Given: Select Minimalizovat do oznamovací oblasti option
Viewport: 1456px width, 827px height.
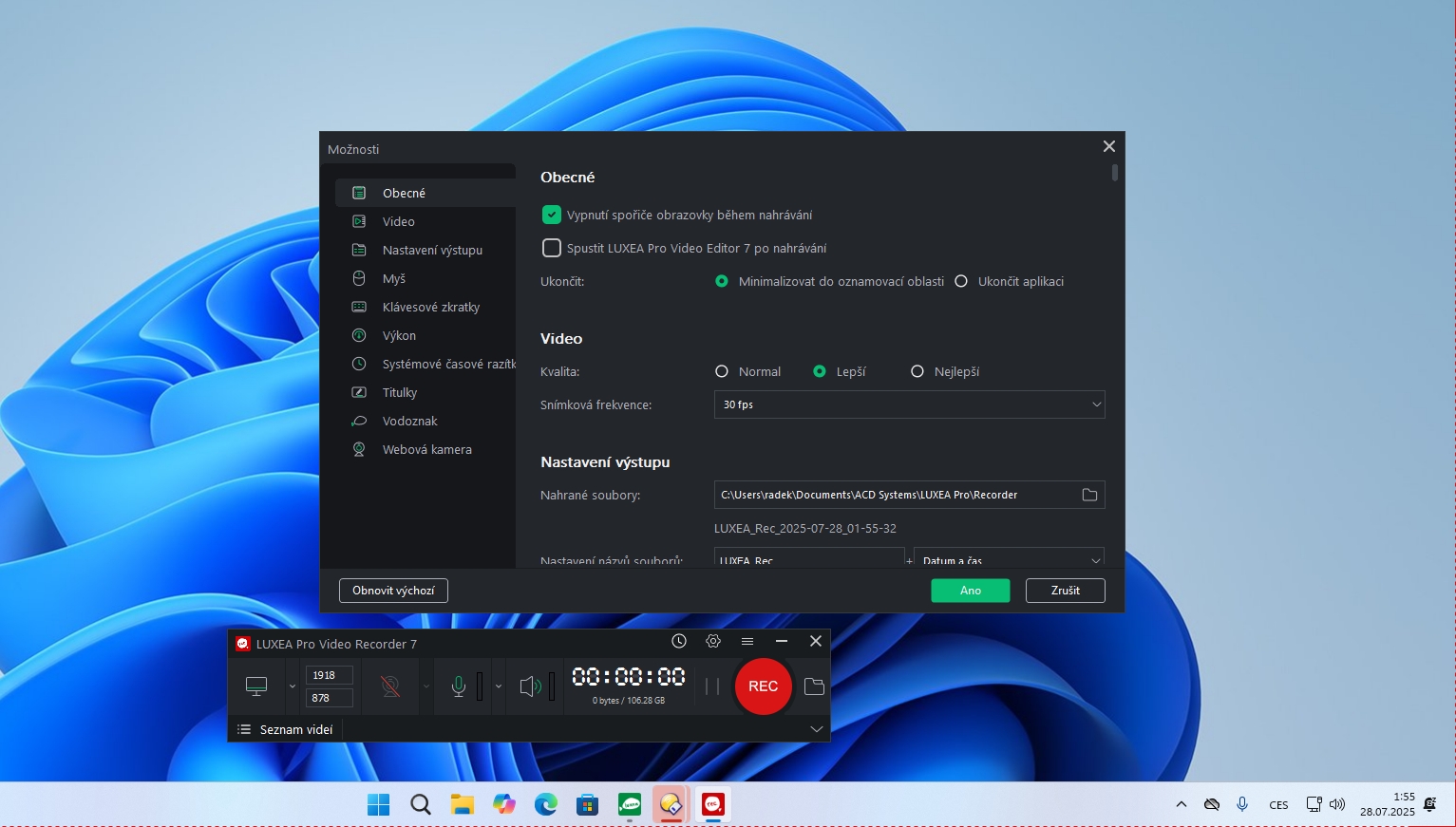Looking at the screenshot, I should click(722, 281).
